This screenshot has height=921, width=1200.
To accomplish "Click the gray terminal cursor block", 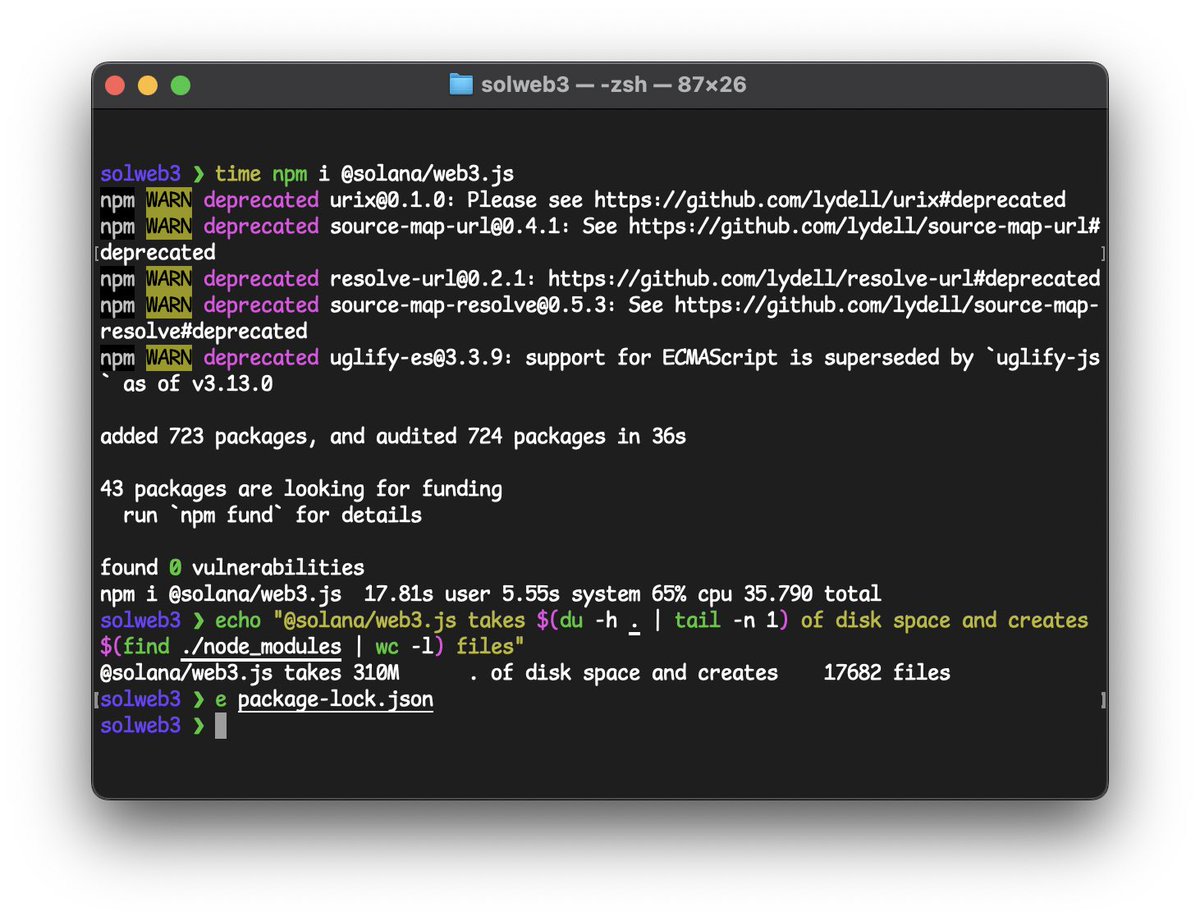I will pyautogui.click(x=221, y=726).
